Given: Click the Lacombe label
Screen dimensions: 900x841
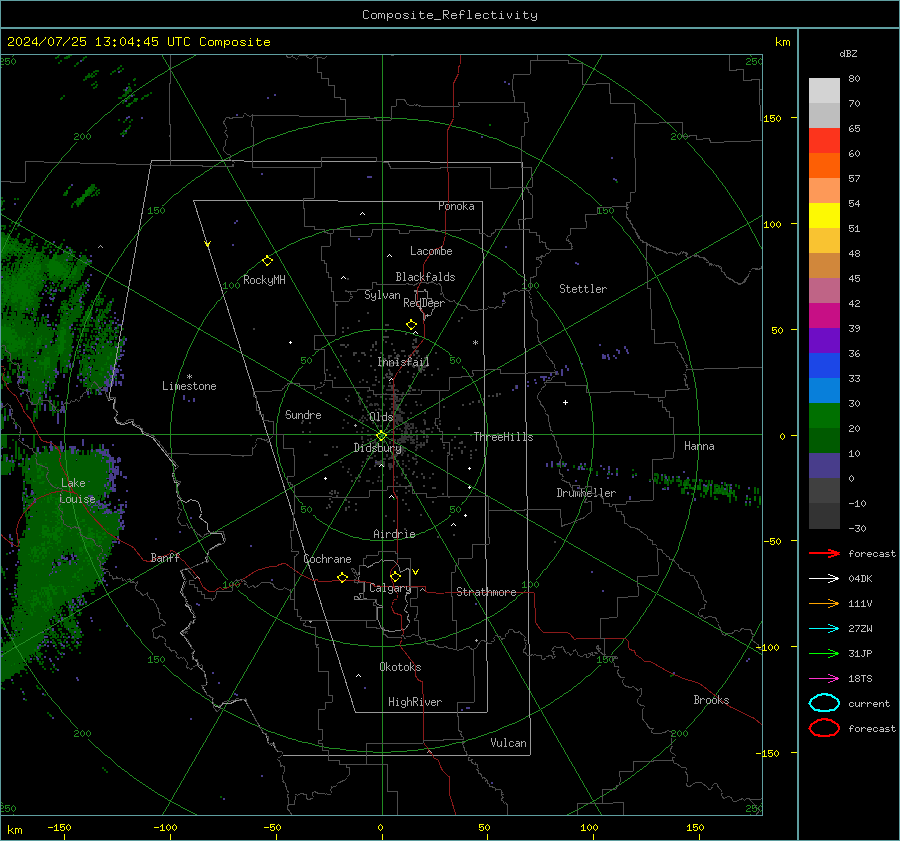Looking at the screenshot, I should tap(431, 251).
